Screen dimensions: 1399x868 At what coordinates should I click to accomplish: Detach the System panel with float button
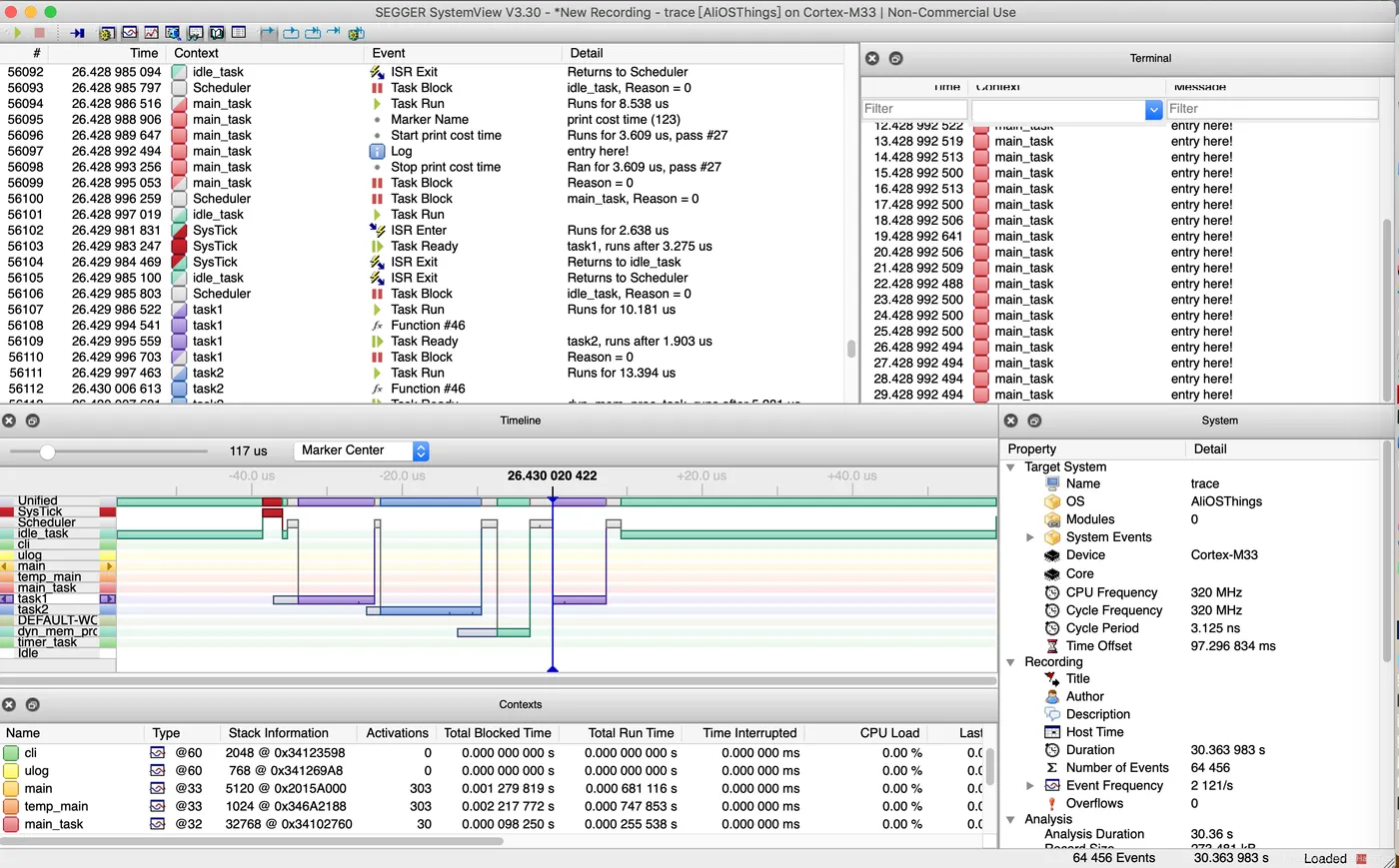pos(1034,421)
